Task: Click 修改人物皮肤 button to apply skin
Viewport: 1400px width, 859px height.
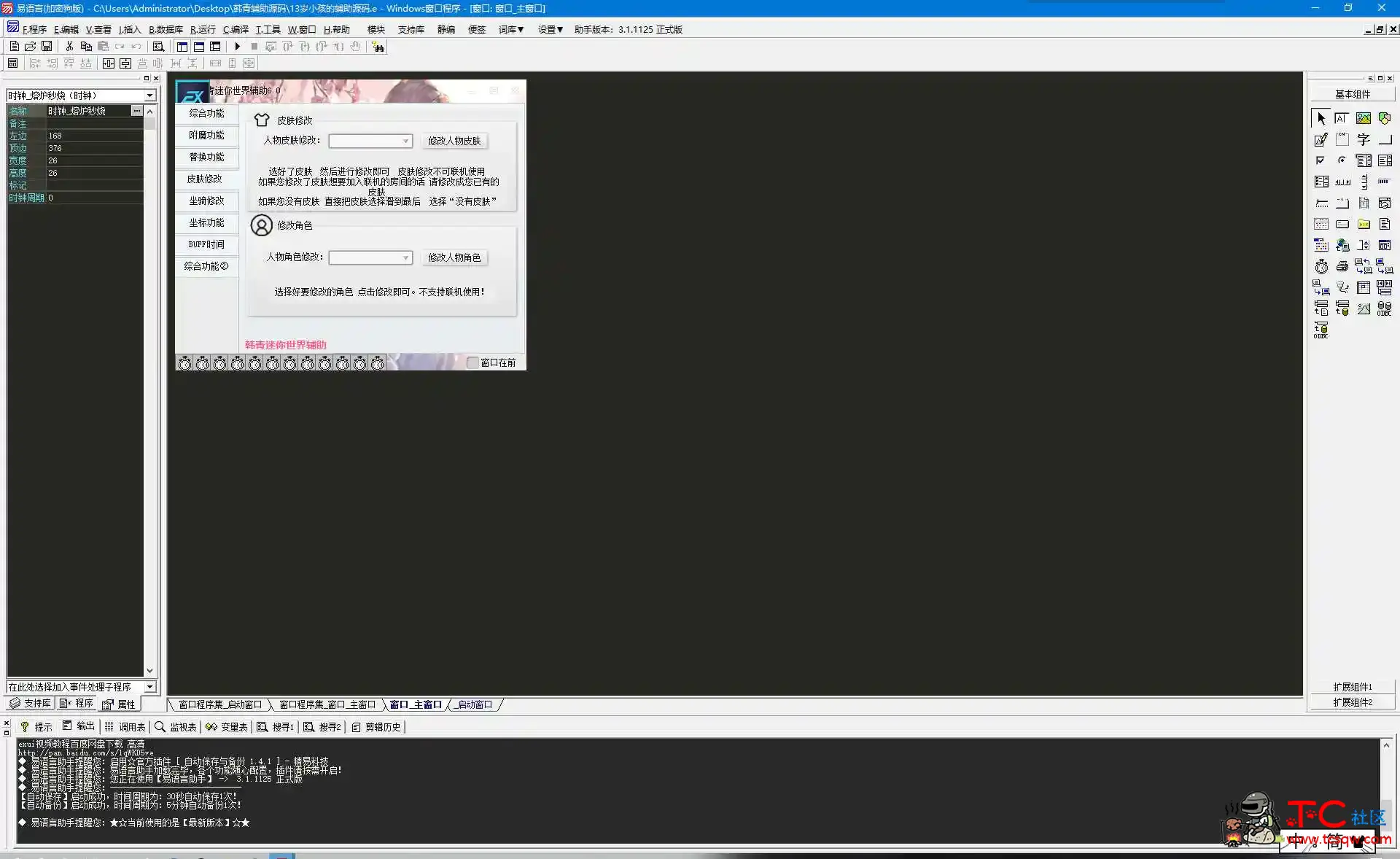Action: pyautogui.click(x=453, y=140)
